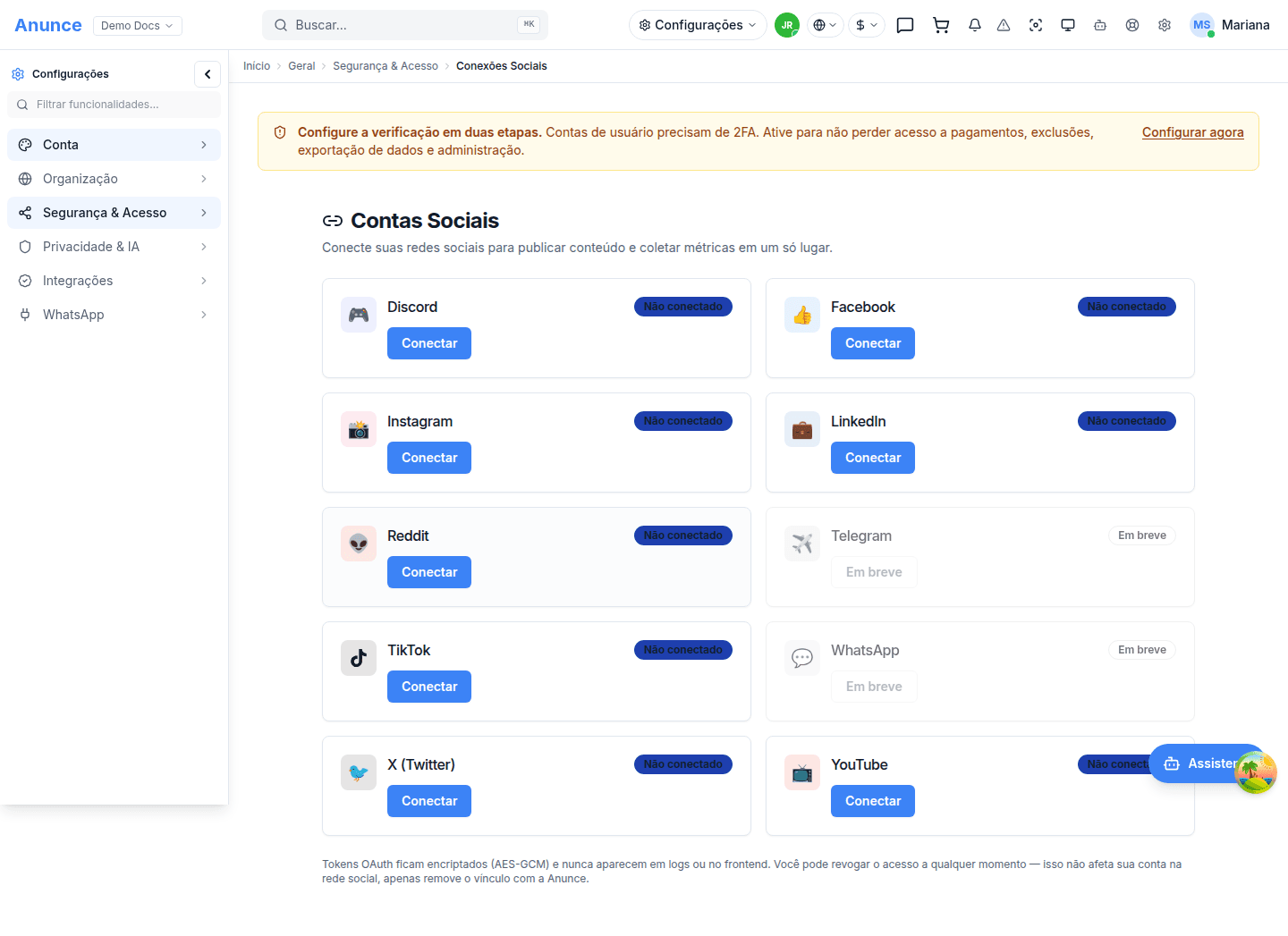The image size is (1288, 936).
Task: Open the dollar currency dropdown
Action: 867,25
